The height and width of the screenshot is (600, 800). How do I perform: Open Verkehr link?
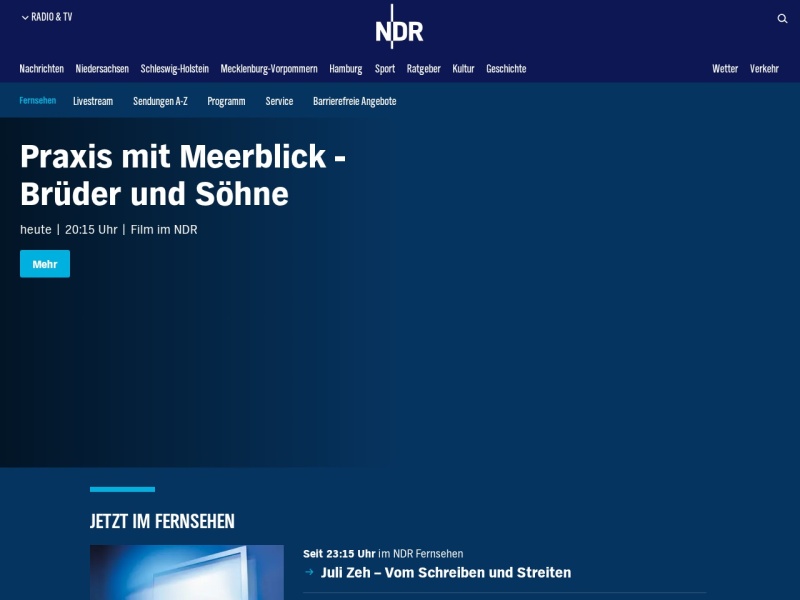[764, 69]
